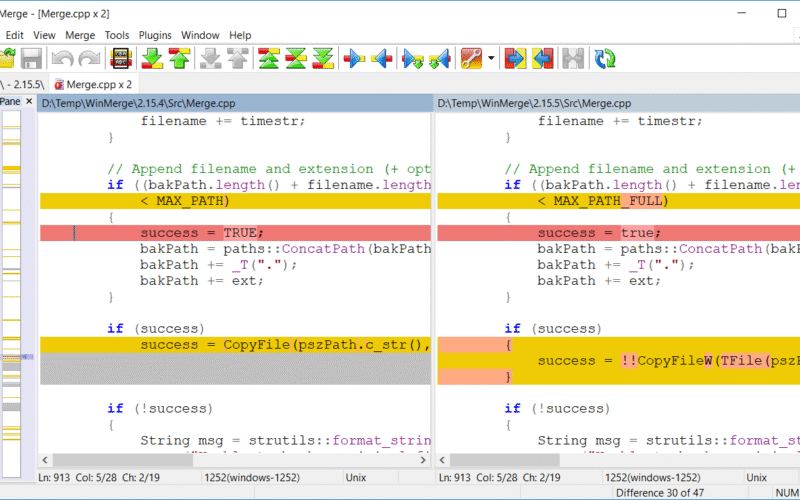Image resolution: width=800 pixels, height=500 pixels.
Task: Close the Location Pane
Action: point(29,102)
